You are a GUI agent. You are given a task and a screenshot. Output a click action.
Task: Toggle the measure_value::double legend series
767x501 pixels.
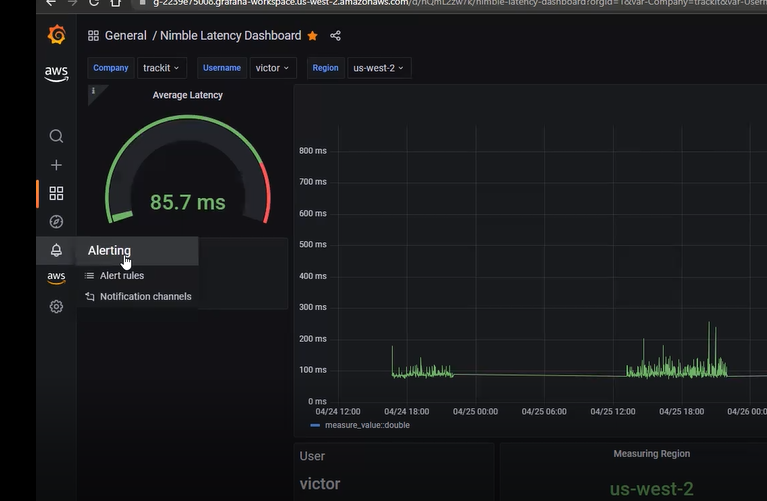point(367,425)
